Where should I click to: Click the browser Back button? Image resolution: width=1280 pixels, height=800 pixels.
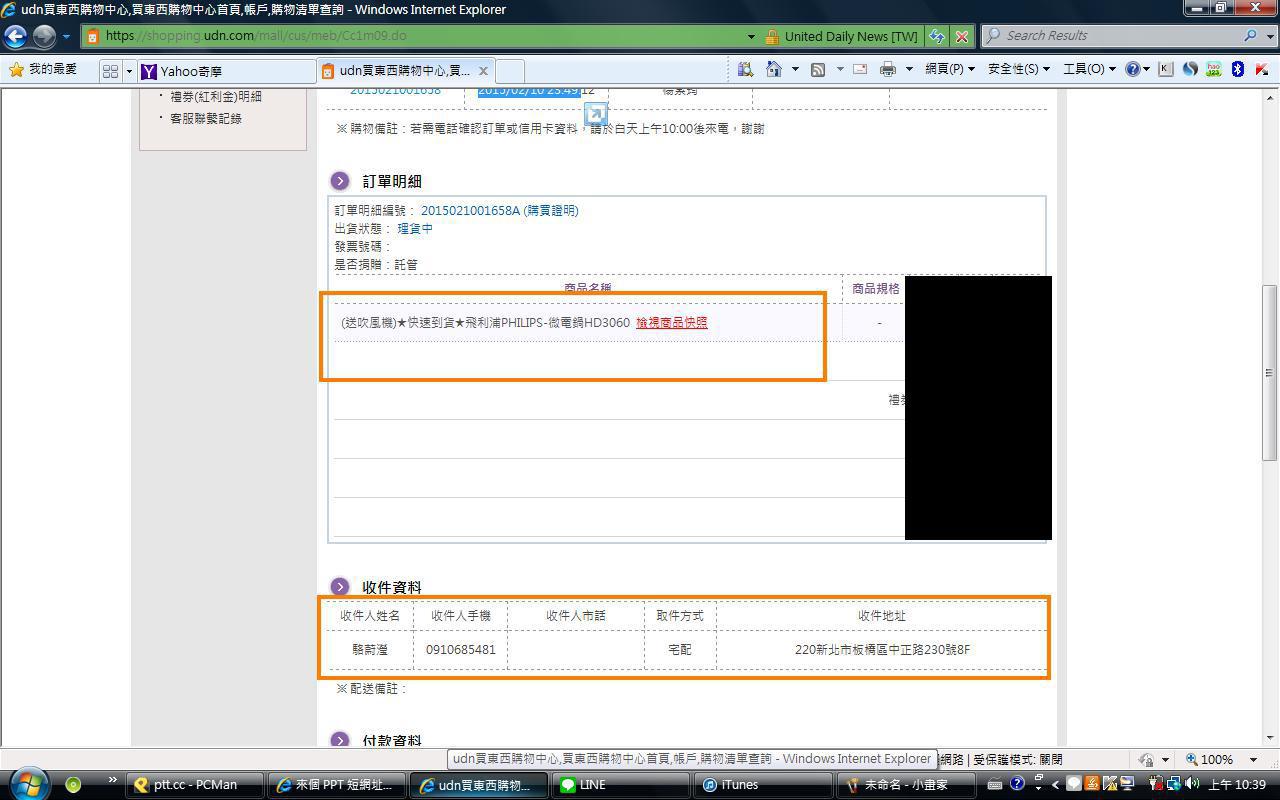[x=15, y=36]
